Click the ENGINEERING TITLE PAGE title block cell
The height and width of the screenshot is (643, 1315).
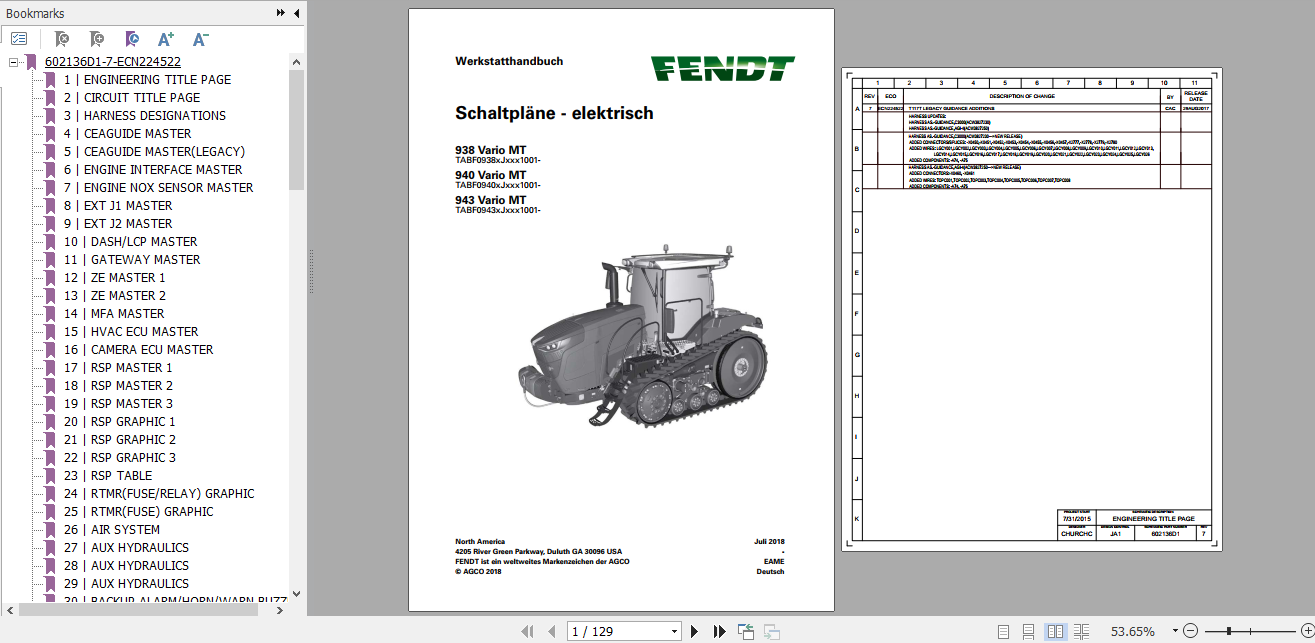pyautogui.click(x=1153, y=519)
